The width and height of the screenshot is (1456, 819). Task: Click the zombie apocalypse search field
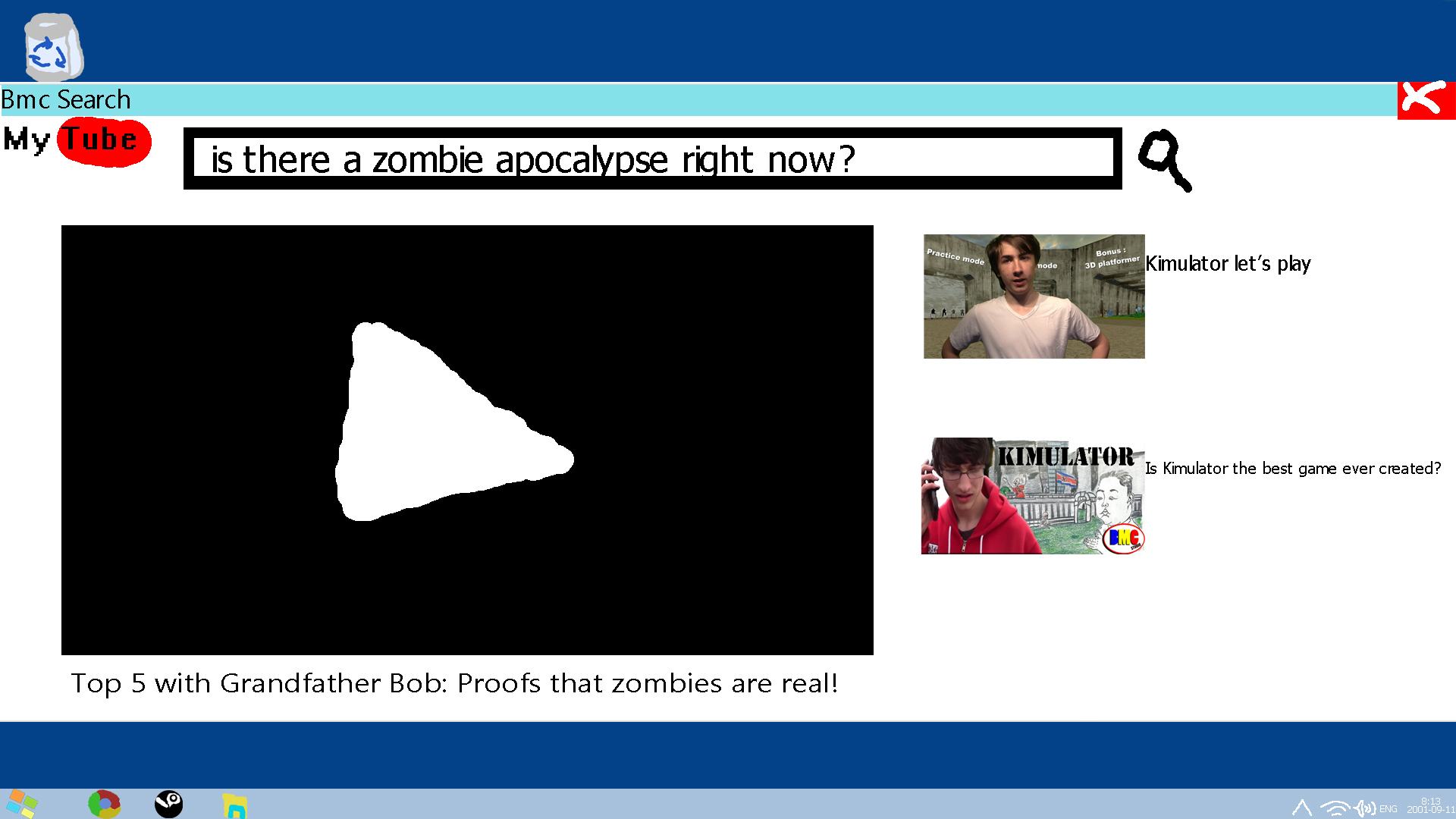tap(652, 158)
